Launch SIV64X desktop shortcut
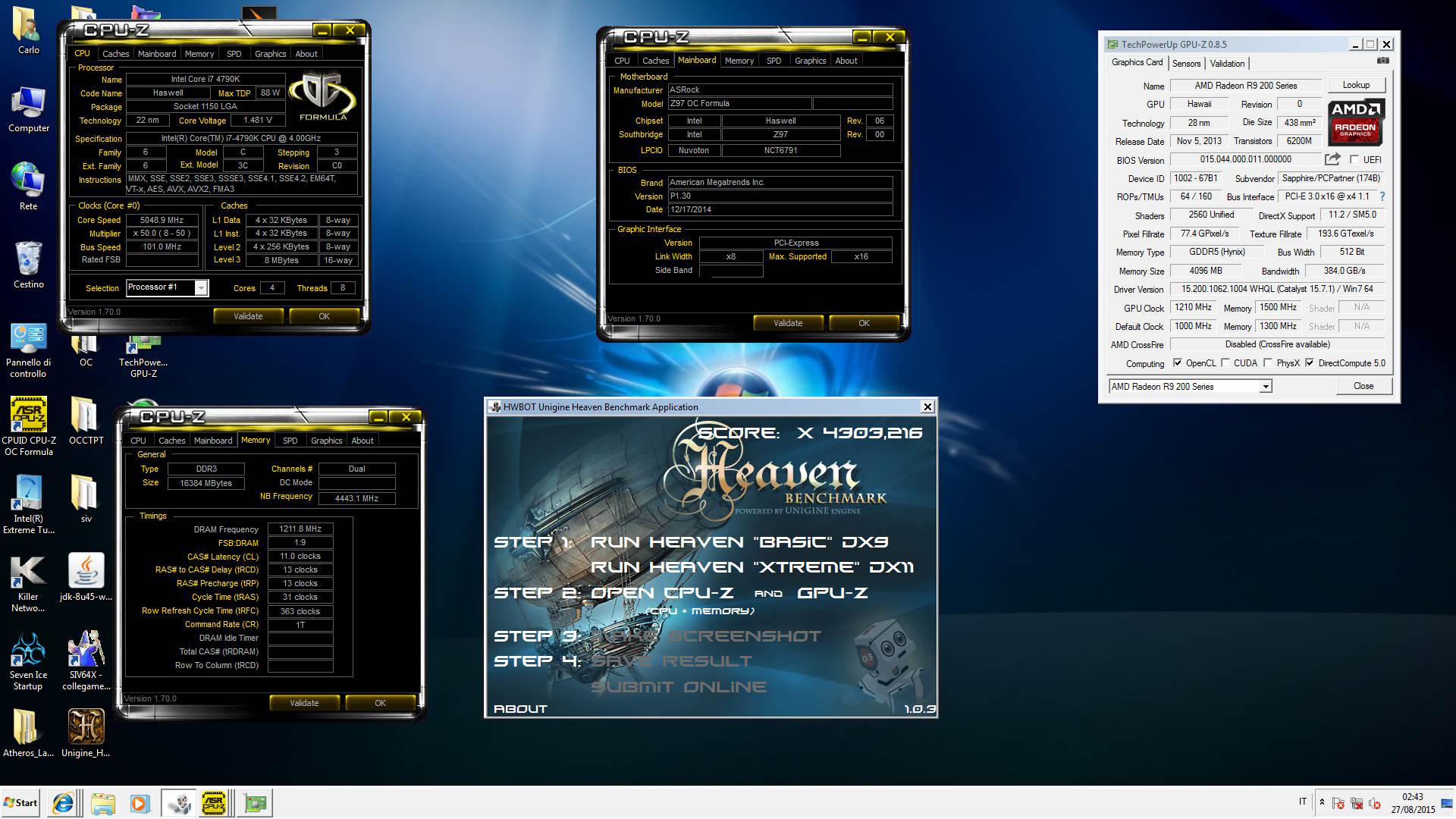The width and height of the screenshot is (1456, 819). [86, 661]
